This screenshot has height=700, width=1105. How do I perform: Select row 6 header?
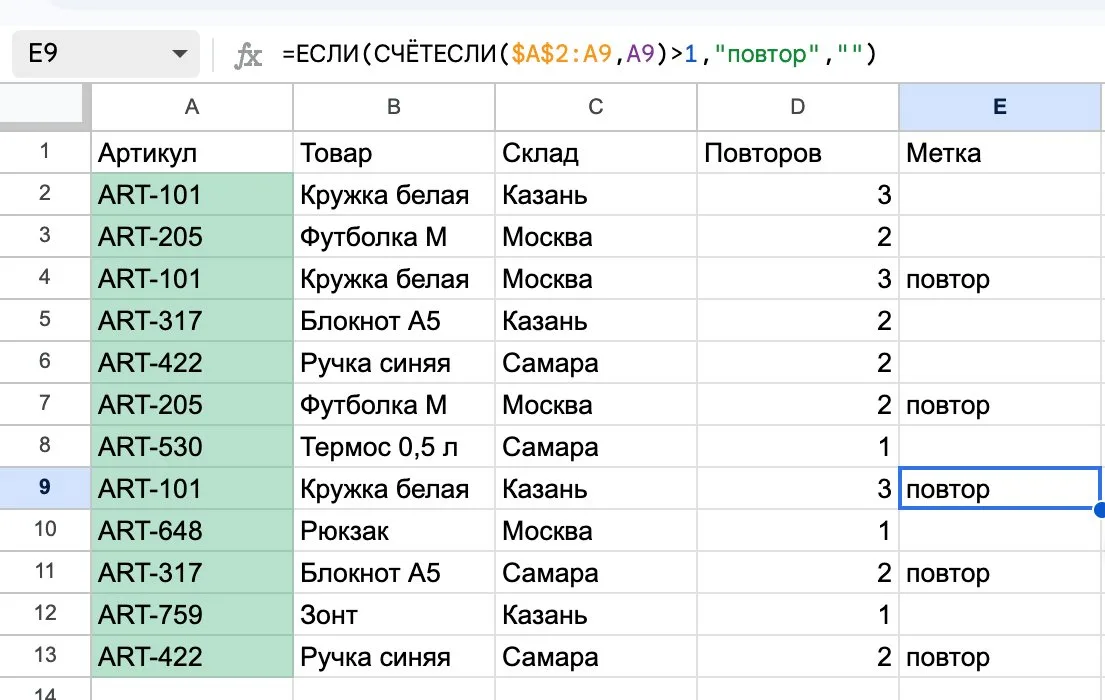tap(45, 362)
